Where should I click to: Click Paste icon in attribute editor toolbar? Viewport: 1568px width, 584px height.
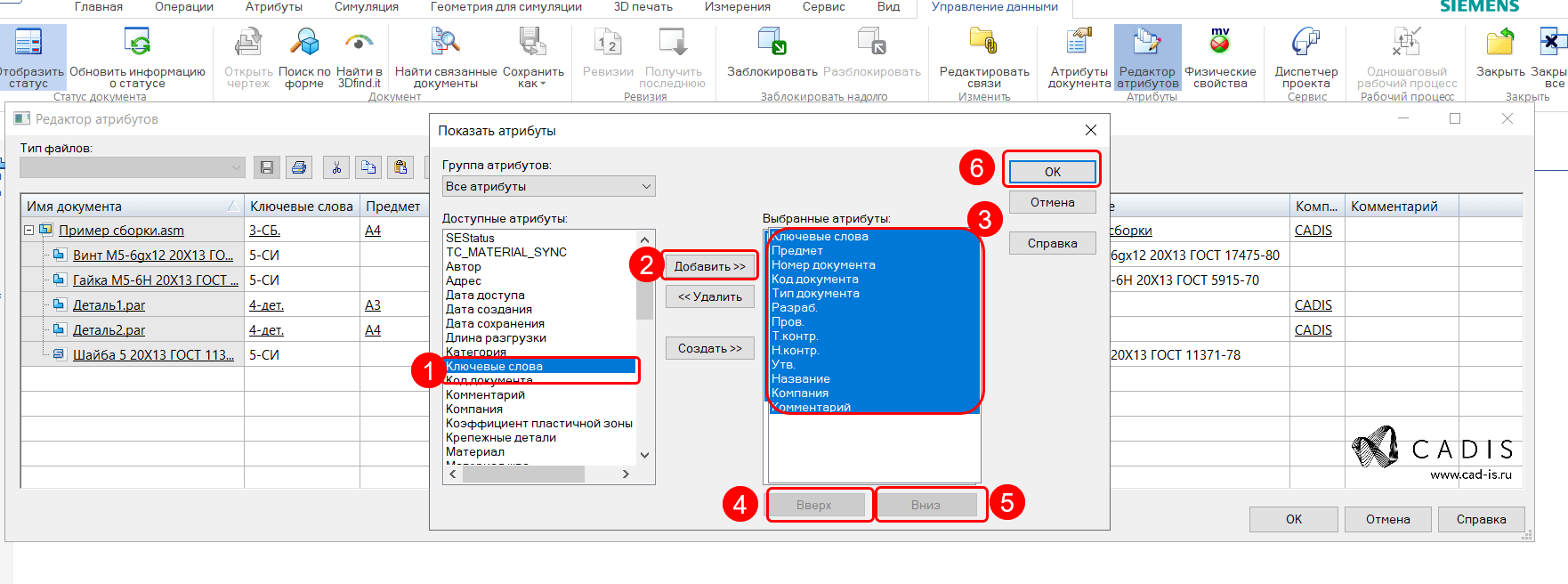click(400, 166)
